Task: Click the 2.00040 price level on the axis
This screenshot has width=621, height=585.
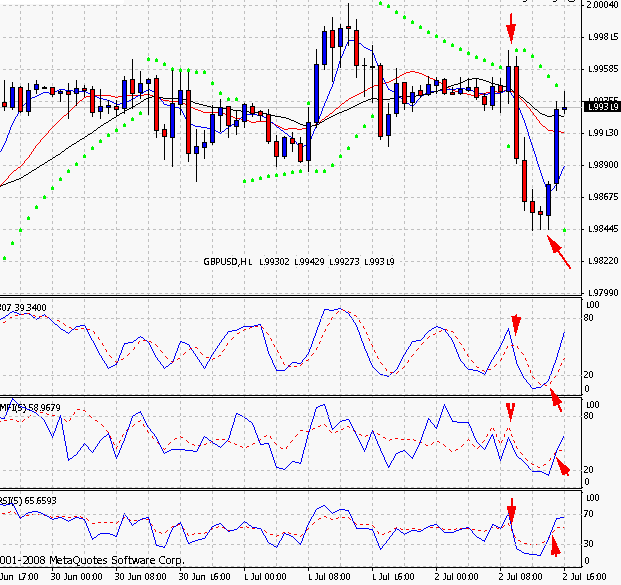Action: pos(602,5)
